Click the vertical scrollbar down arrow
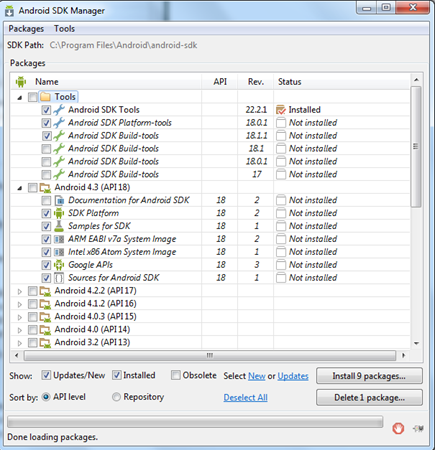The image size is (435, 450). click(x=416, y=343)
